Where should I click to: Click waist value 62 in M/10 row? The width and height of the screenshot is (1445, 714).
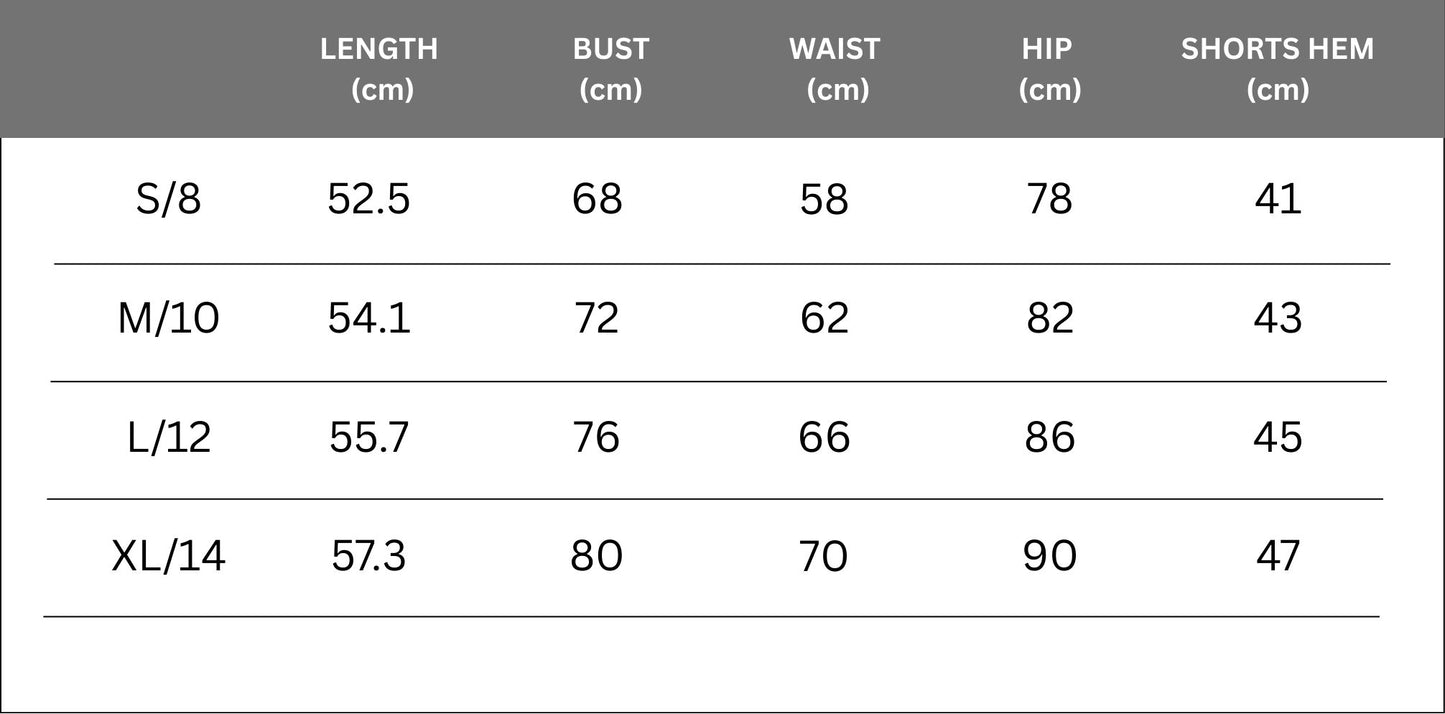click(824, 318)
